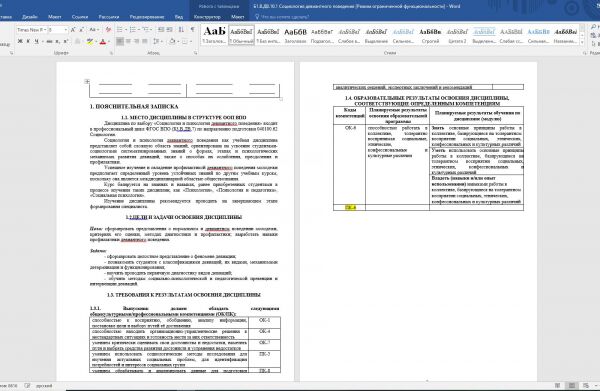The image size is (600, 391).
Task: Open the Вид tab
Action: [179, 17]
